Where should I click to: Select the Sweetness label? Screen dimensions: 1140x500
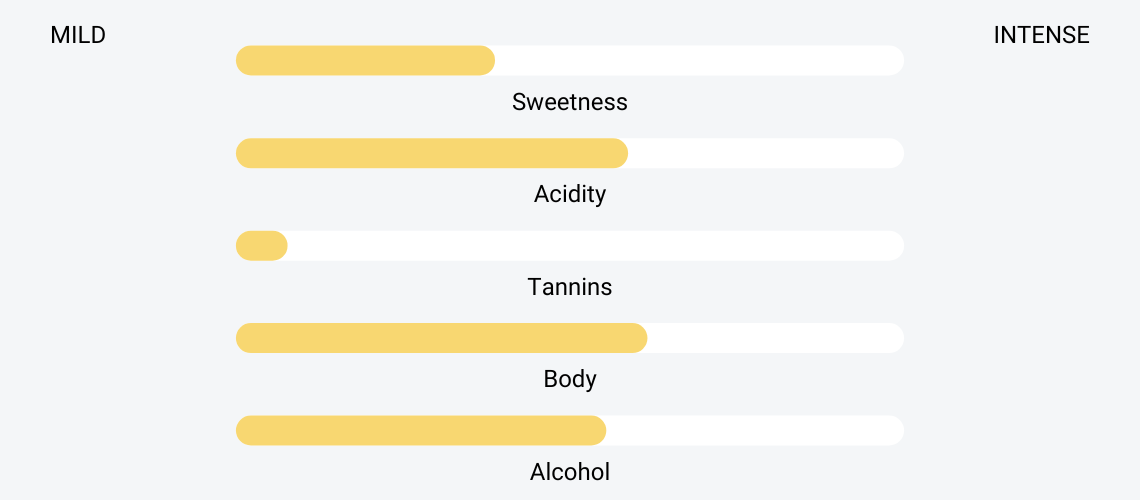pos(569,102)
